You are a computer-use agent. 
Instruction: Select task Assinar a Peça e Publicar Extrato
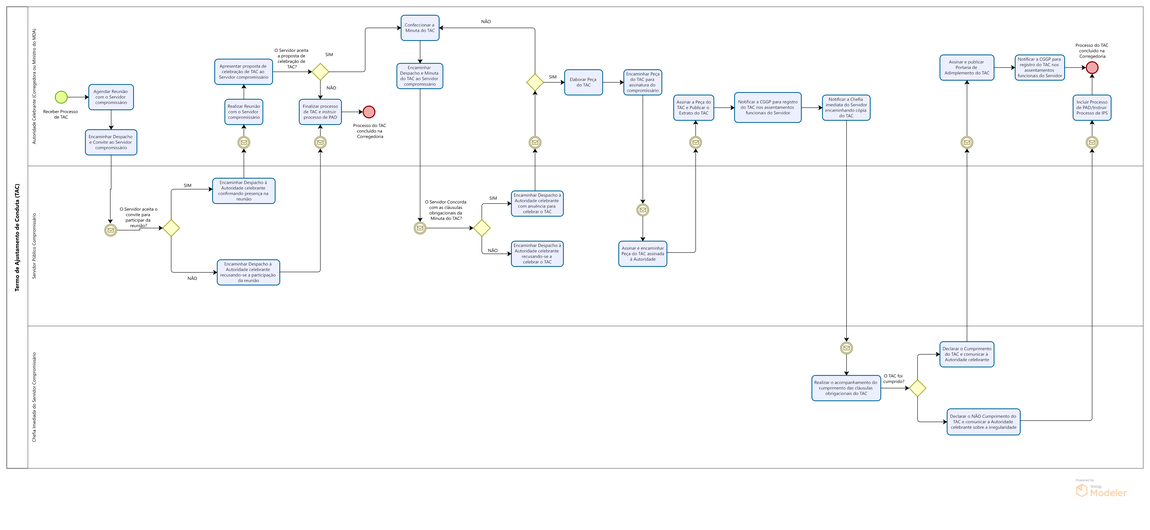coord(695,107)
